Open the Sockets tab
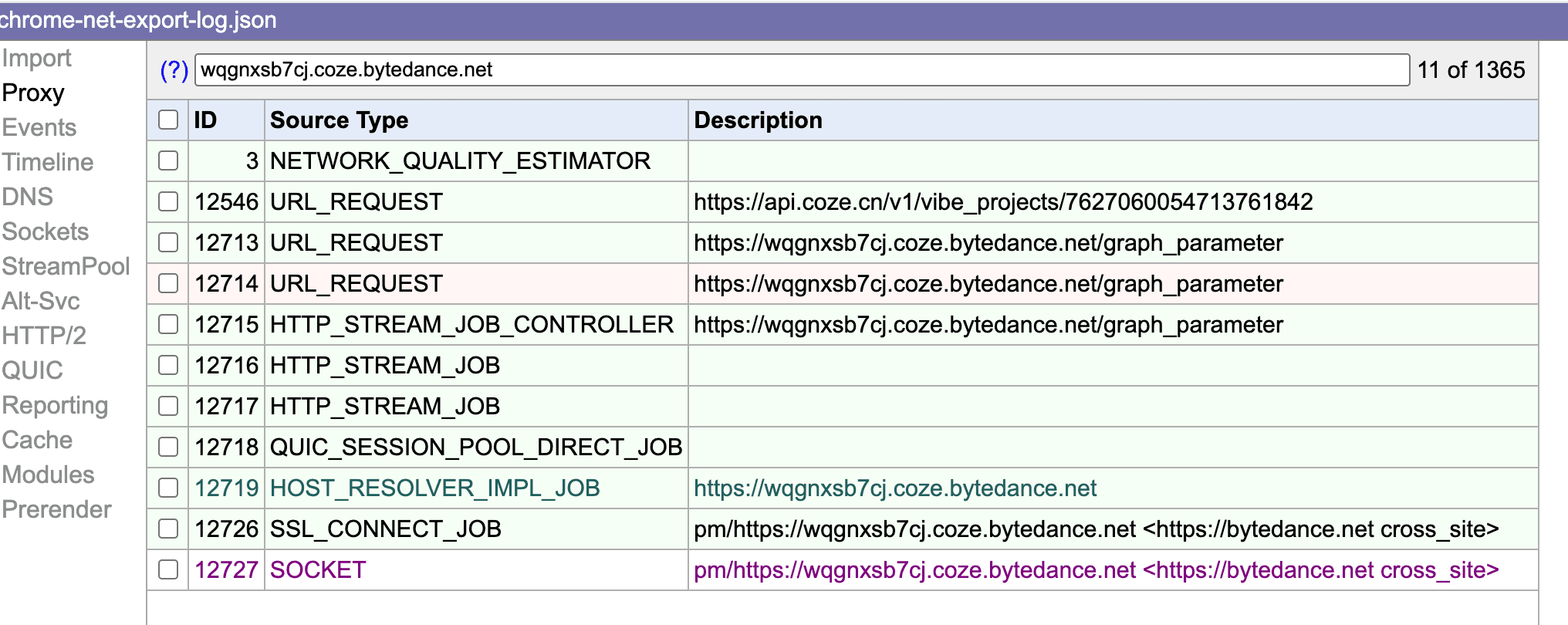The width and height of the screenshot is (1568, 625). click(x=45, y=231)
